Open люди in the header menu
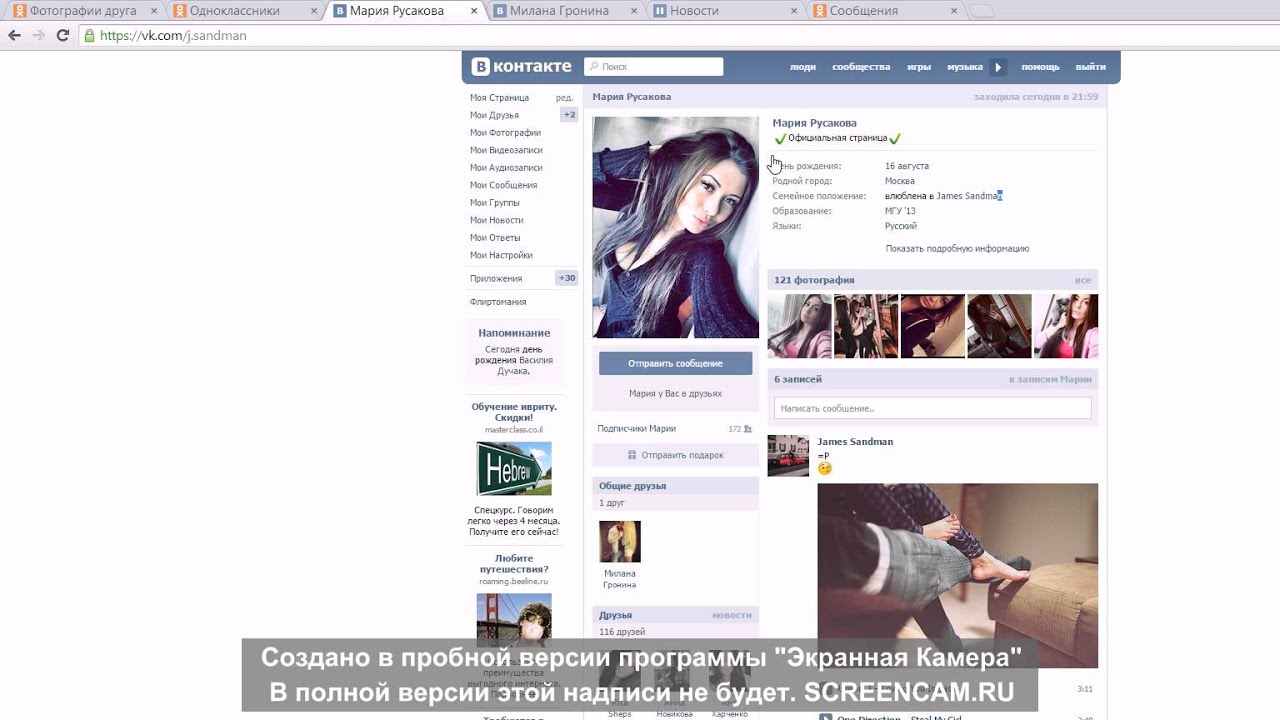The width and height of the screenshot is (1280, 720). pyautogui.click(x=803, y=67)
